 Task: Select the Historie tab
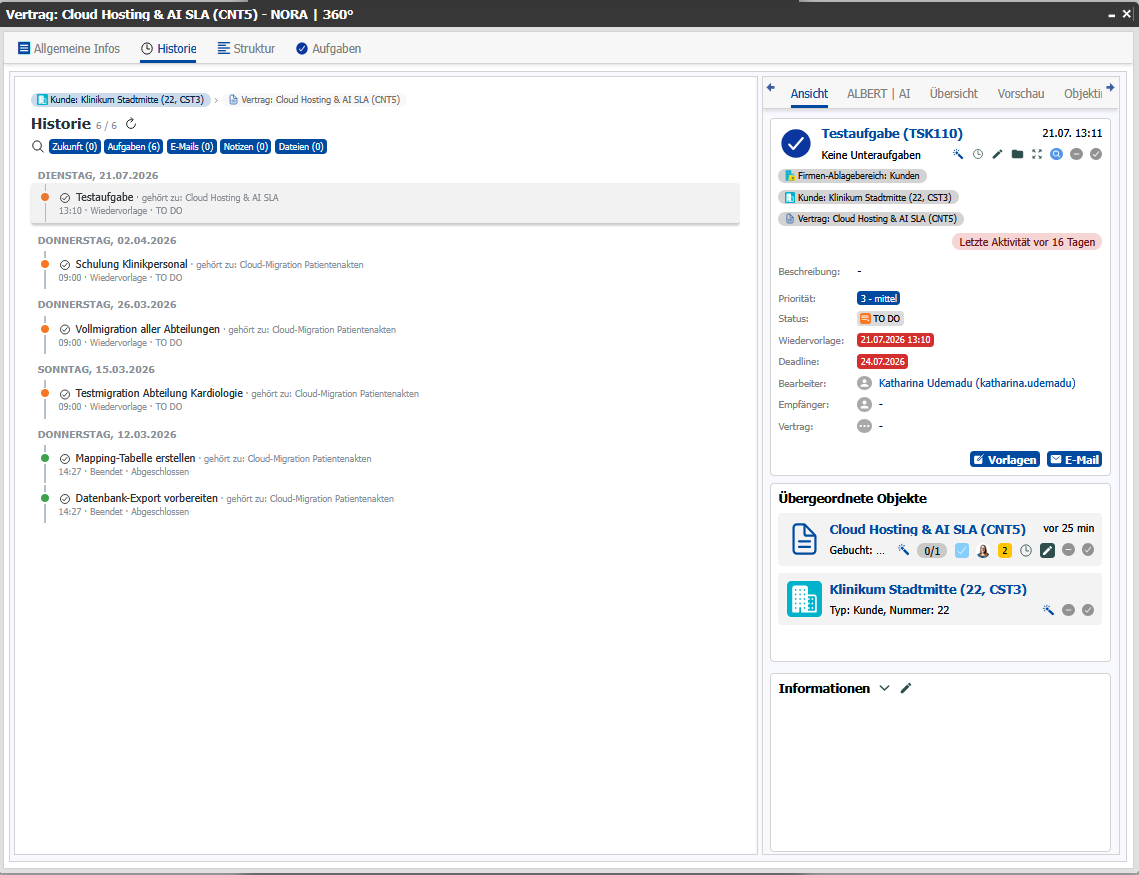click(169, 49)
